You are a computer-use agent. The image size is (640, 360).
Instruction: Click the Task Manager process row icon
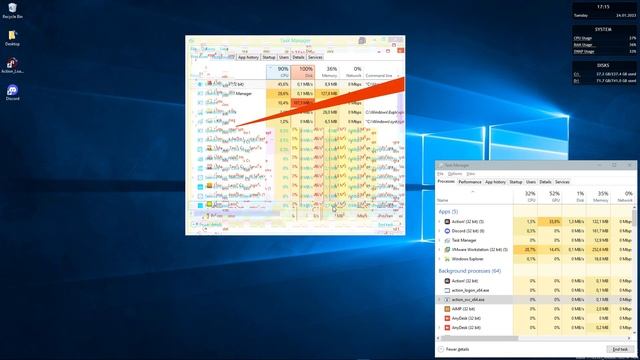pyautogui.click(x=447, y=240)
